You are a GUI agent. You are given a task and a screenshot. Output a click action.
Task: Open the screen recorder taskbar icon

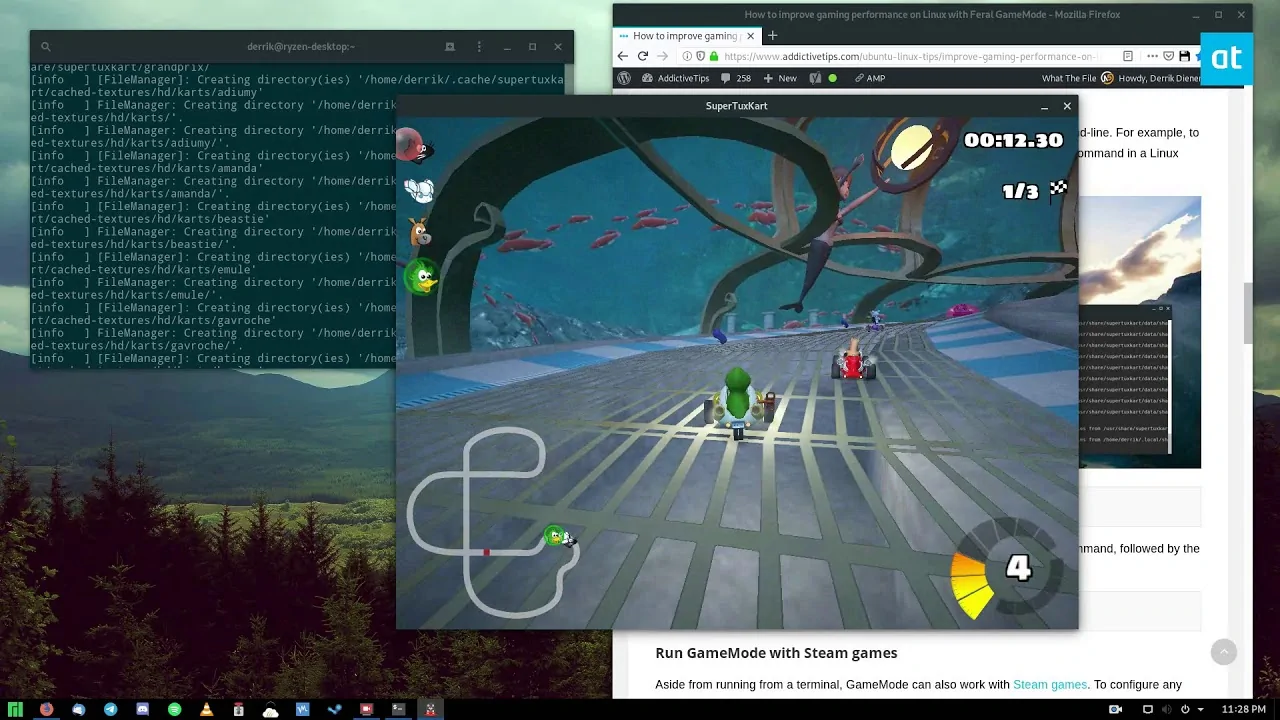pos(367,709)
